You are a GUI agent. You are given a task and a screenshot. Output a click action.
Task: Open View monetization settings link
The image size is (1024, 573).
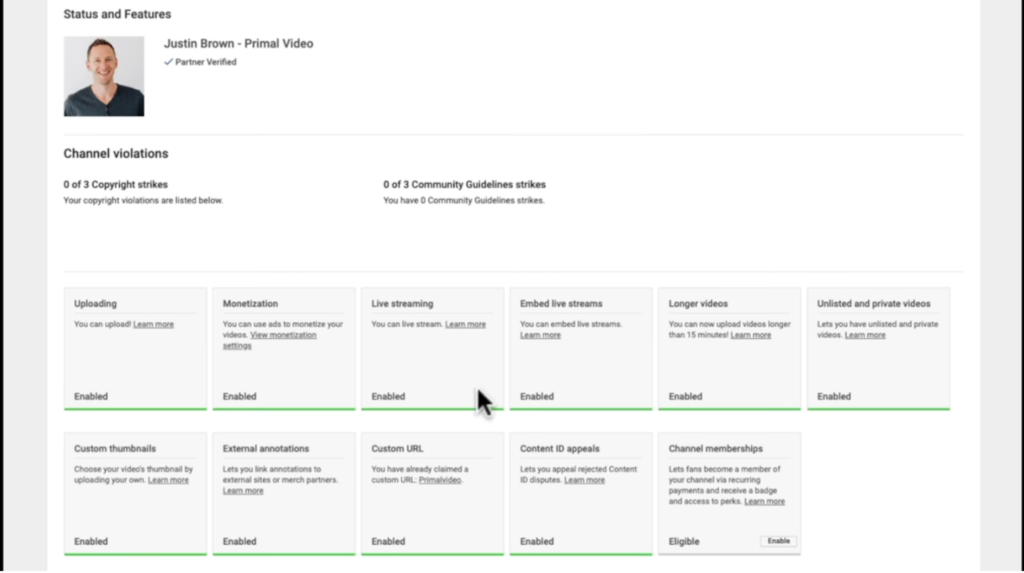click(x=283, y=335)
